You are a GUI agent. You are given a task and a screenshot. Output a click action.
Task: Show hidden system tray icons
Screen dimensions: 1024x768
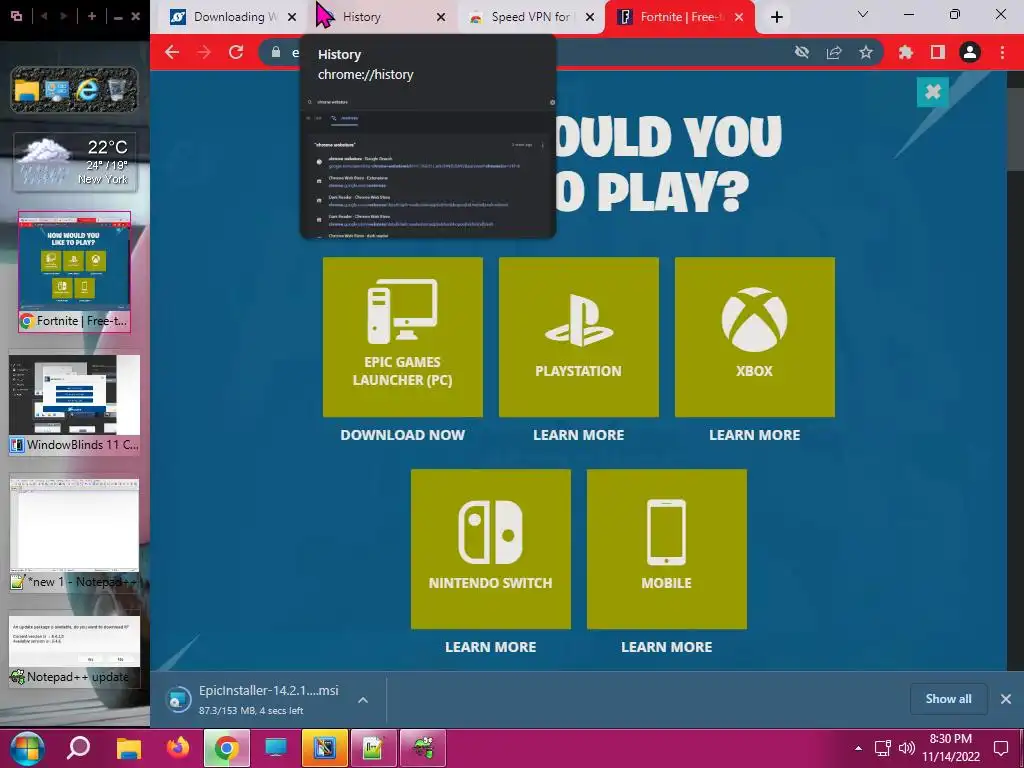858,748
